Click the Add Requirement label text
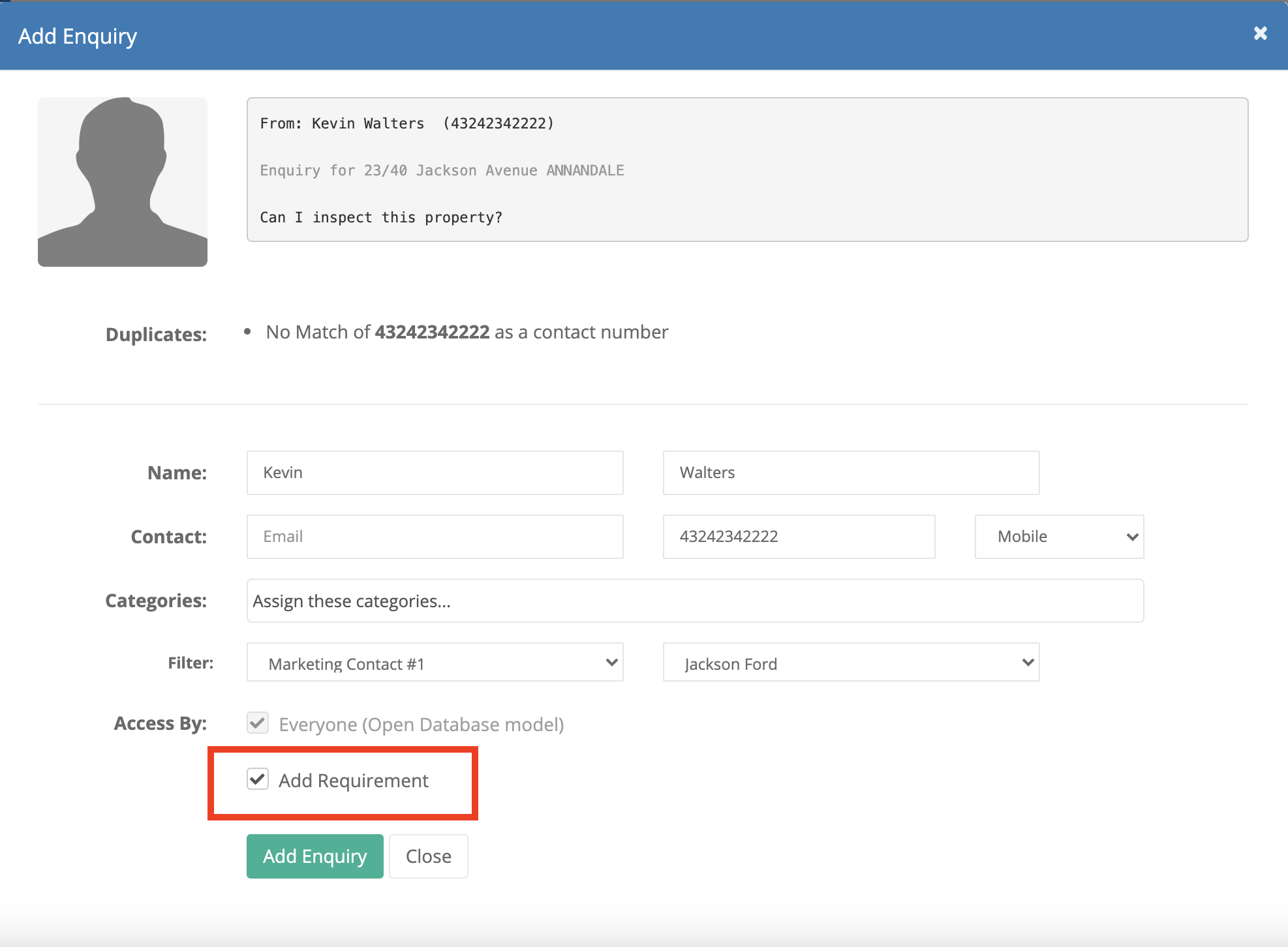1288x947 pixels. 354,781
